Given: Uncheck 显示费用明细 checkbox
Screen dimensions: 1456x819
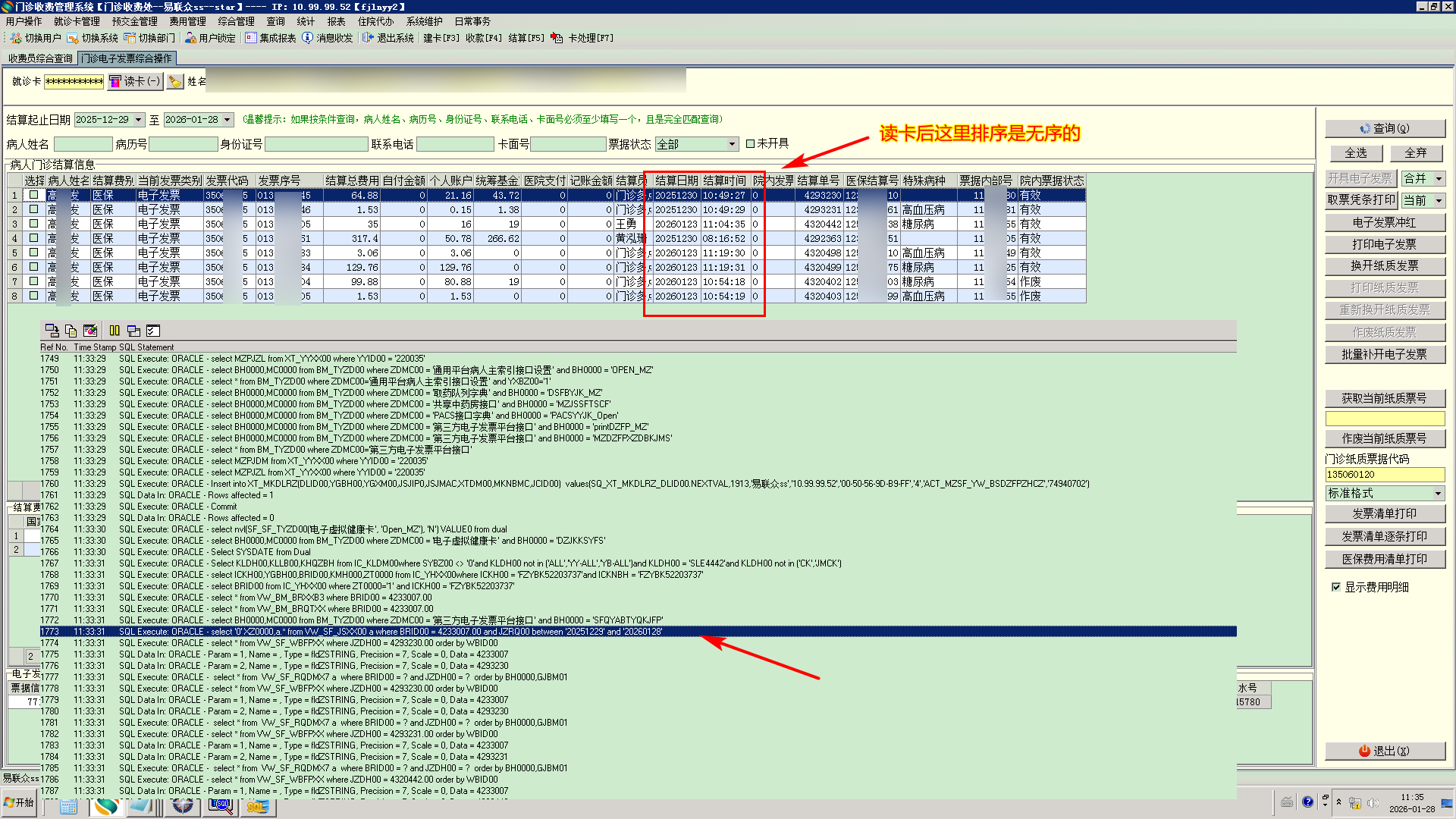Looking at the screenshot, I should (x=1336, y=587).
